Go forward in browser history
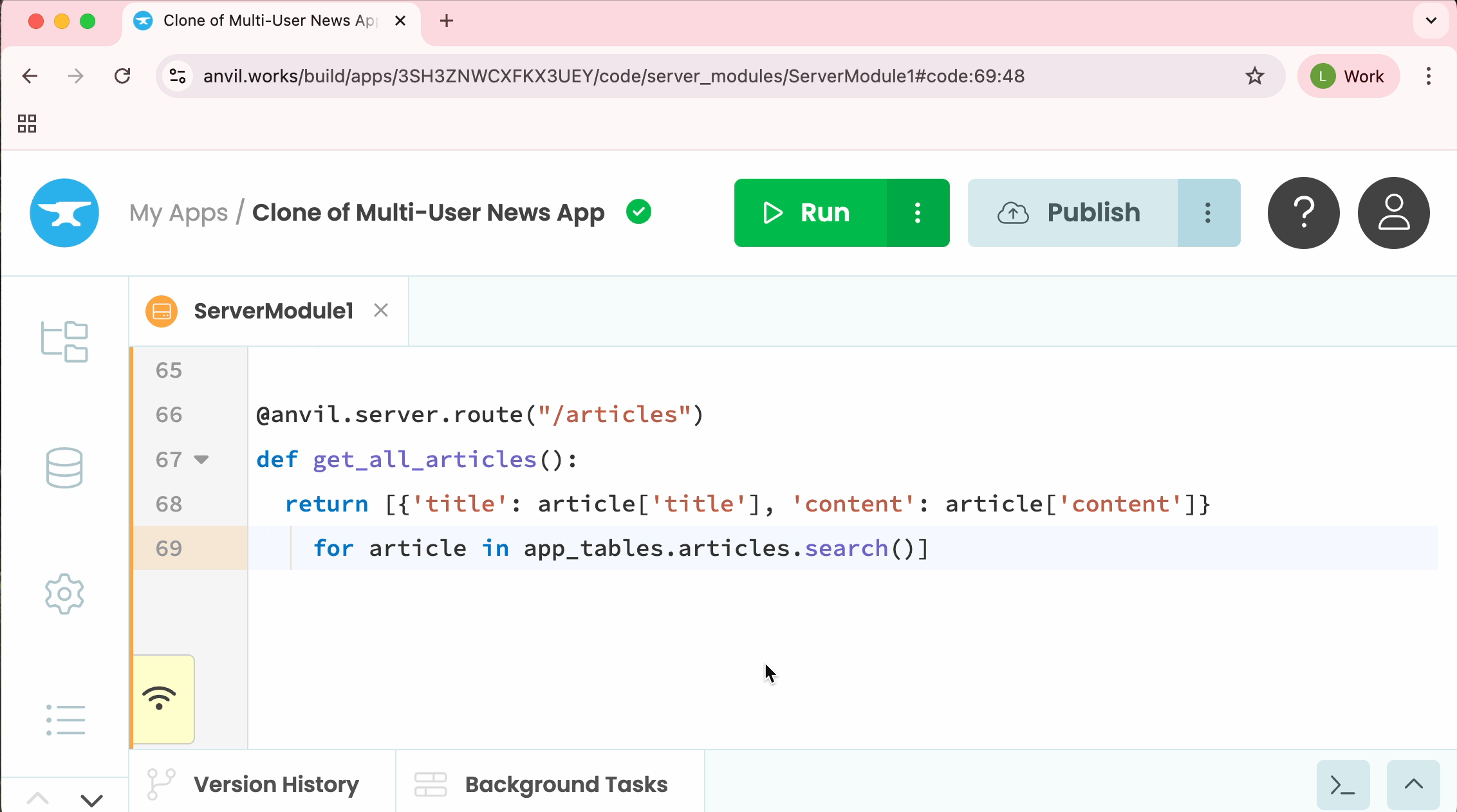1457x812 pixels. click(x=76, y=76)
